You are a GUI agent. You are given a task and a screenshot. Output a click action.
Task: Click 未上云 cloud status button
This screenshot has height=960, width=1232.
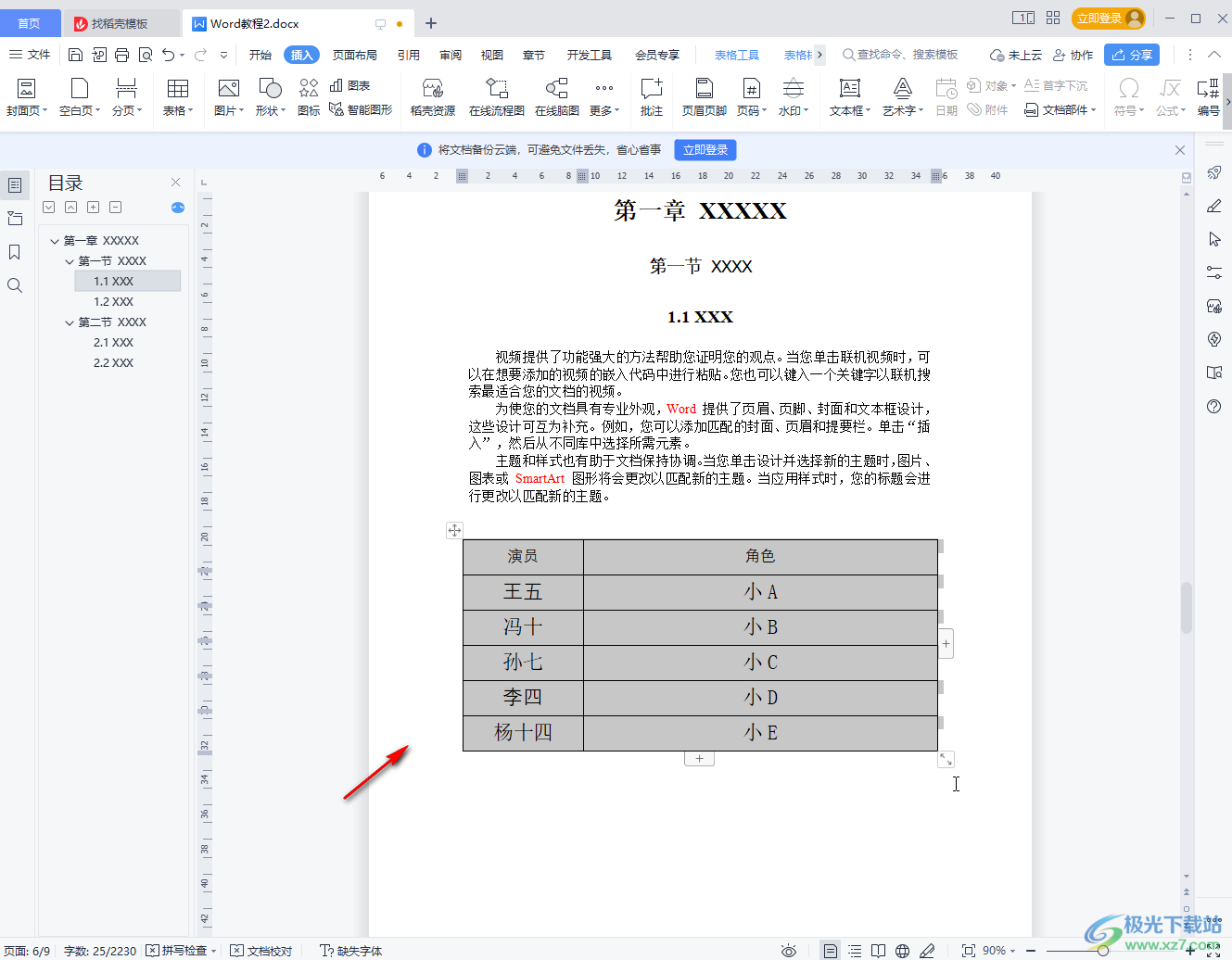(1016, 55)
